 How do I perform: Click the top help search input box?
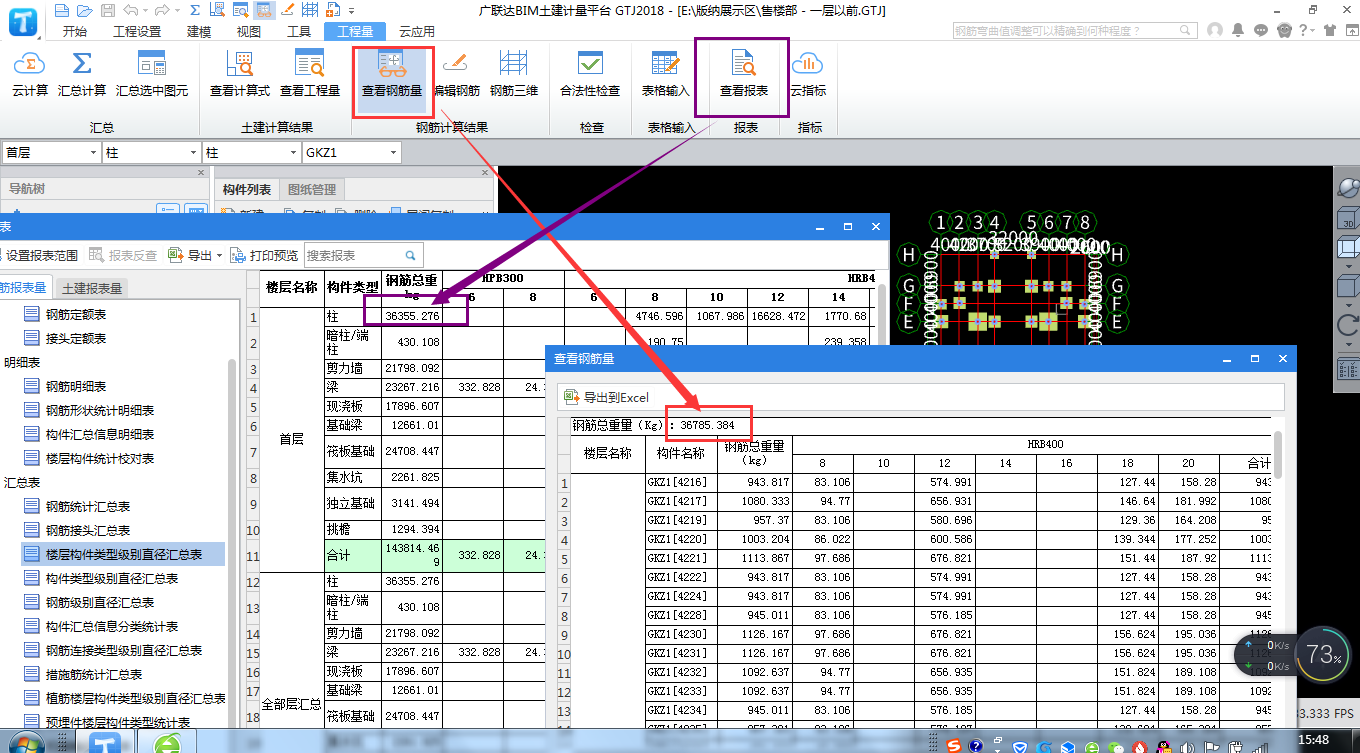(x=1075, y=31)
